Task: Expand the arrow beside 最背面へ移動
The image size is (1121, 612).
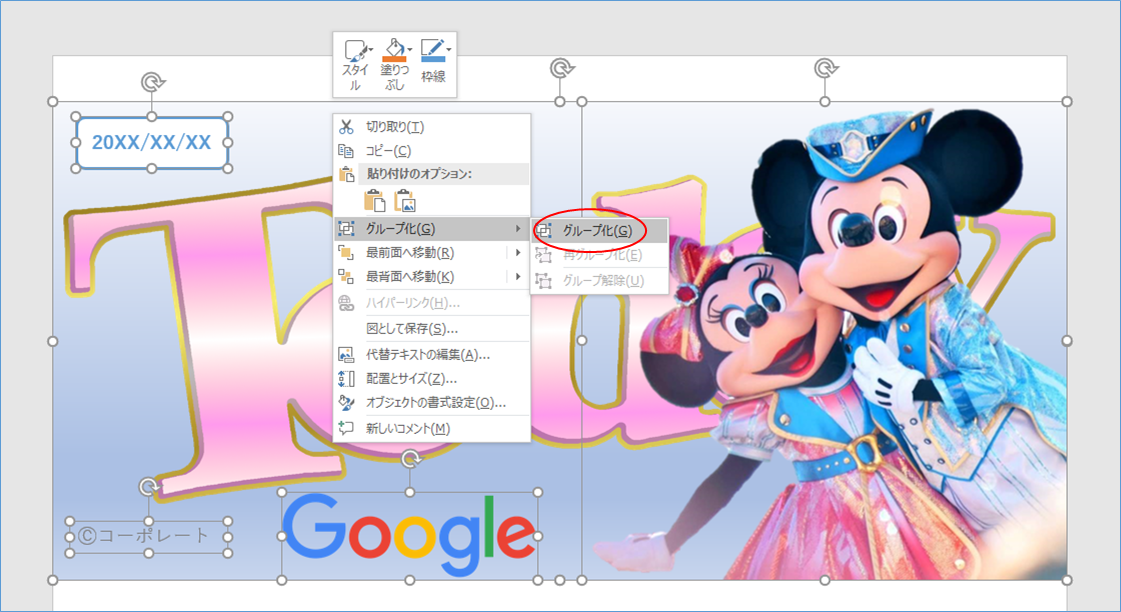Action: click(x=518, y=277)
